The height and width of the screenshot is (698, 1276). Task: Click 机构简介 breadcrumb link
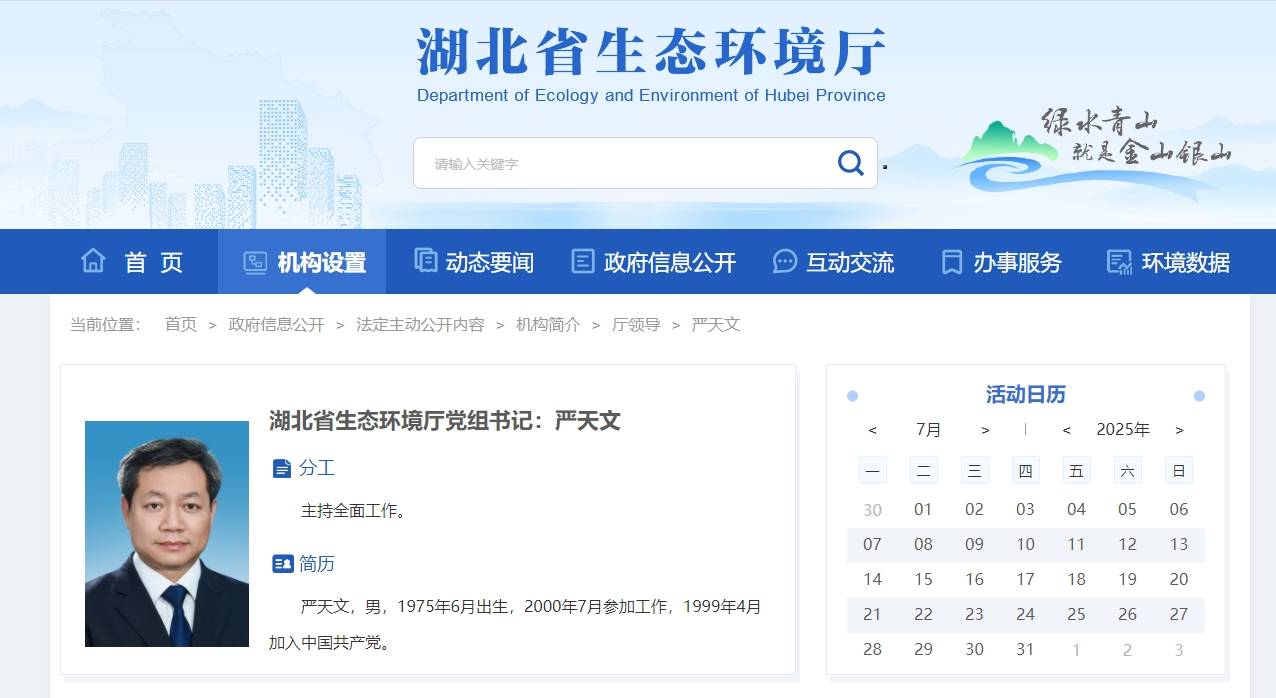548,325
